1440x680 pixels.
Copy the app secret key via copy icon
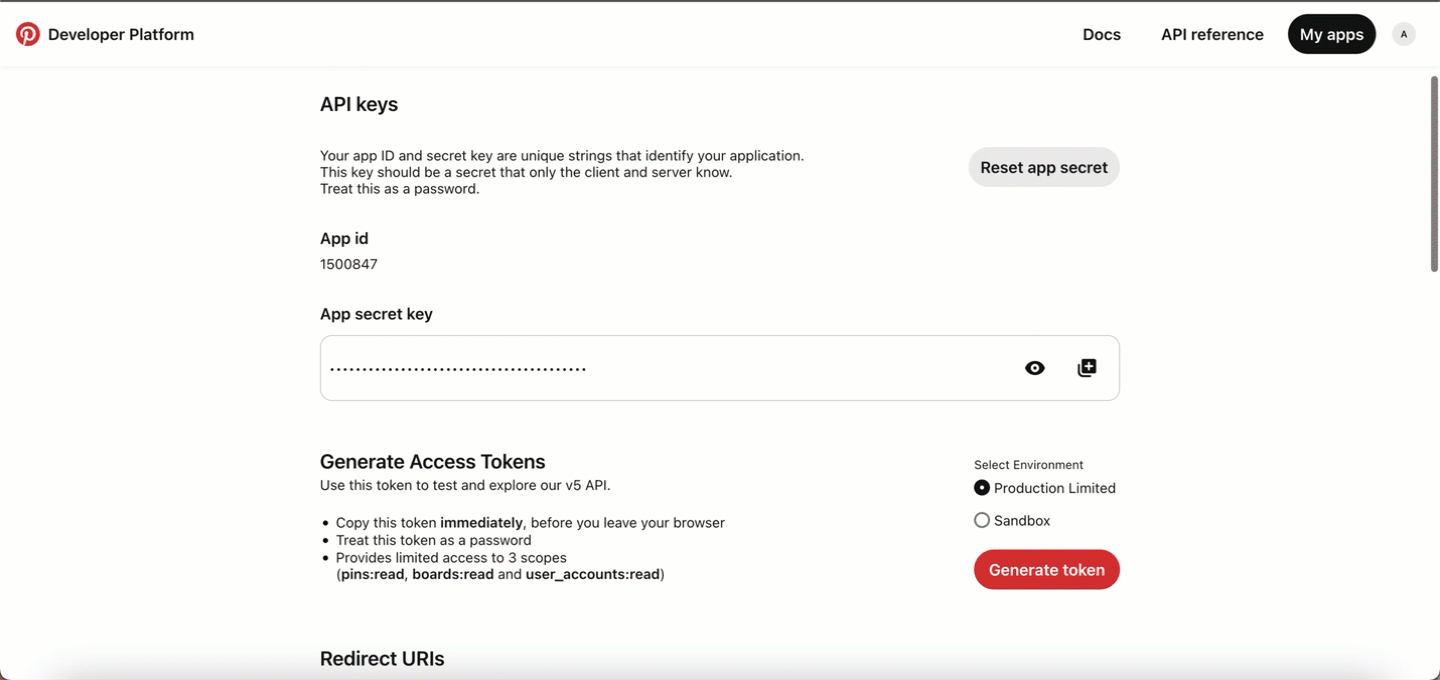(1087, 368)
